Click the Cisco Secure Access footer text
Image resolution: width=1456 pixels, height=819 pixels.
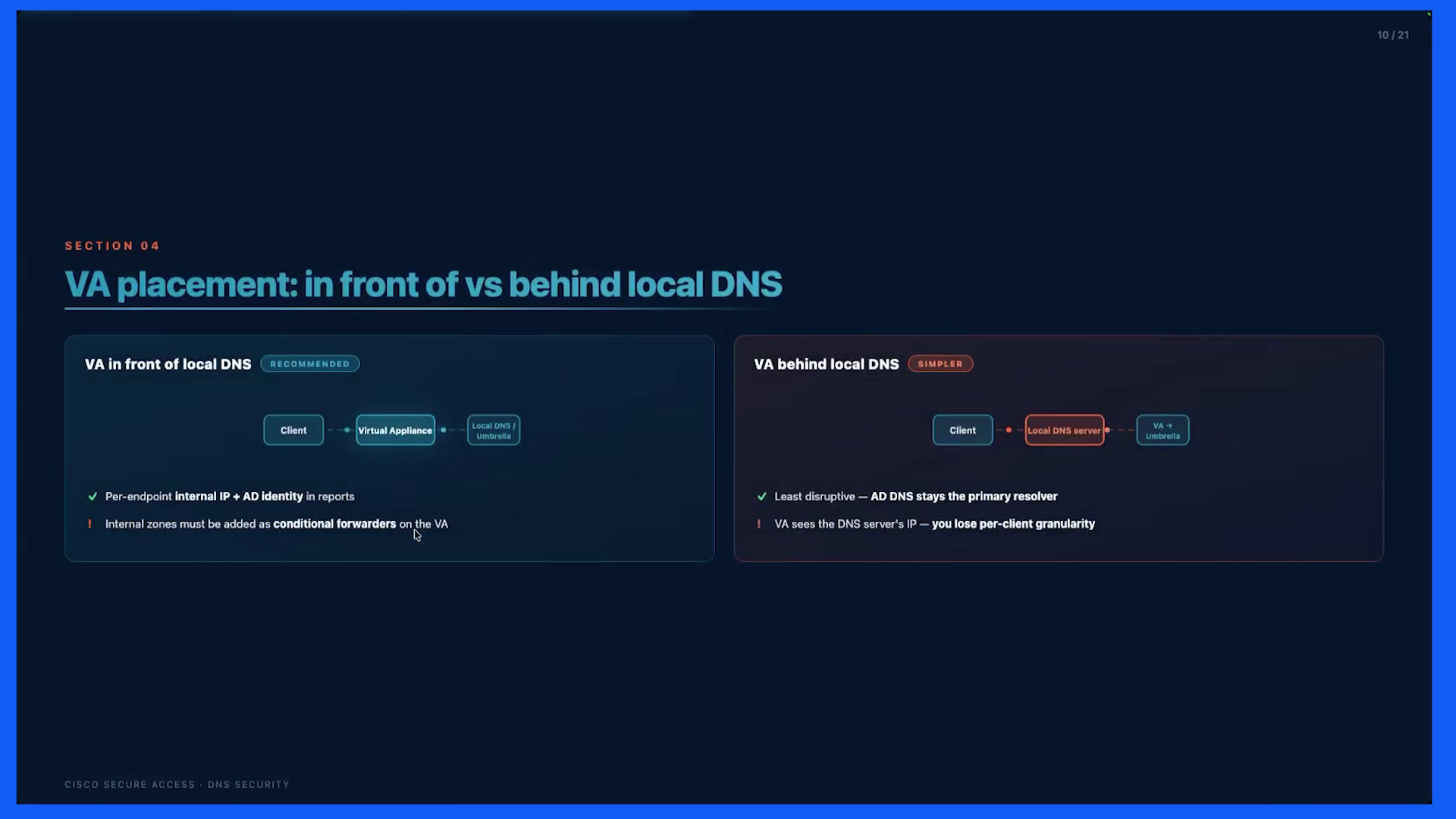(177, 785)
